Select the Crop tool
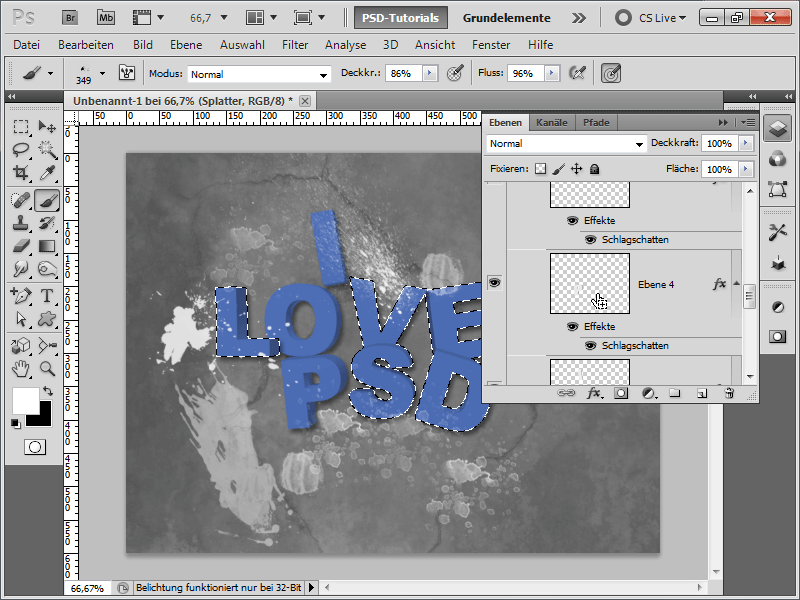The width and height of the screenshot is (800, 600). (x=21, y=173)
